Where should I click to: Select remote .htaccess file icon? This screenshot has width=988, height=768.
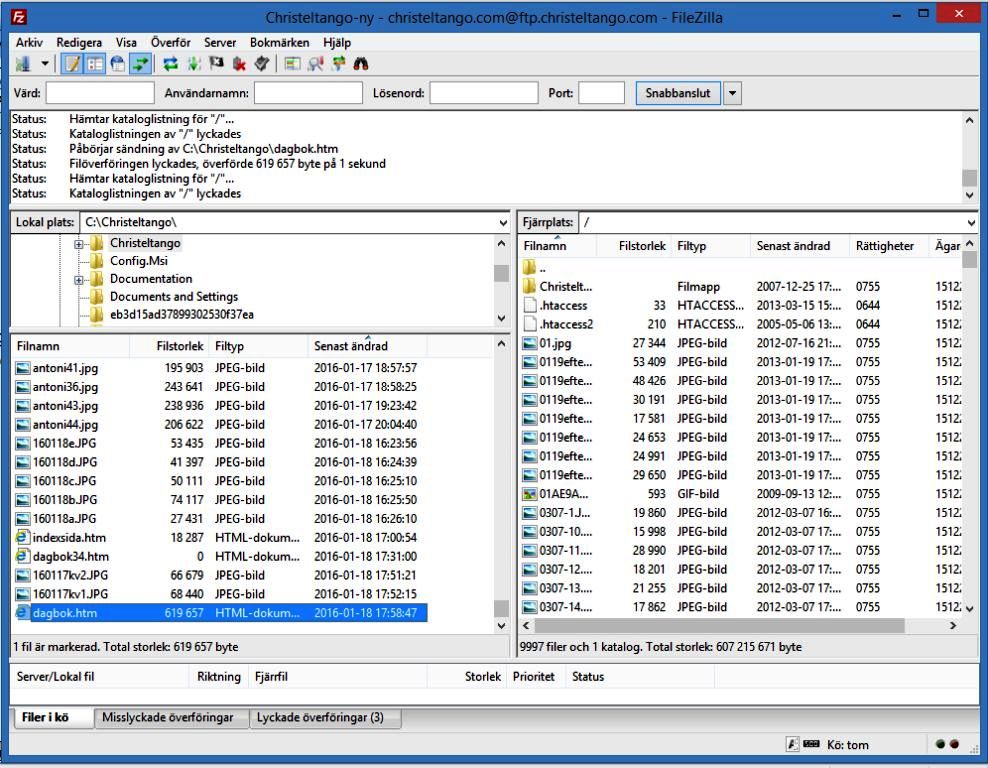pos(529,306)
